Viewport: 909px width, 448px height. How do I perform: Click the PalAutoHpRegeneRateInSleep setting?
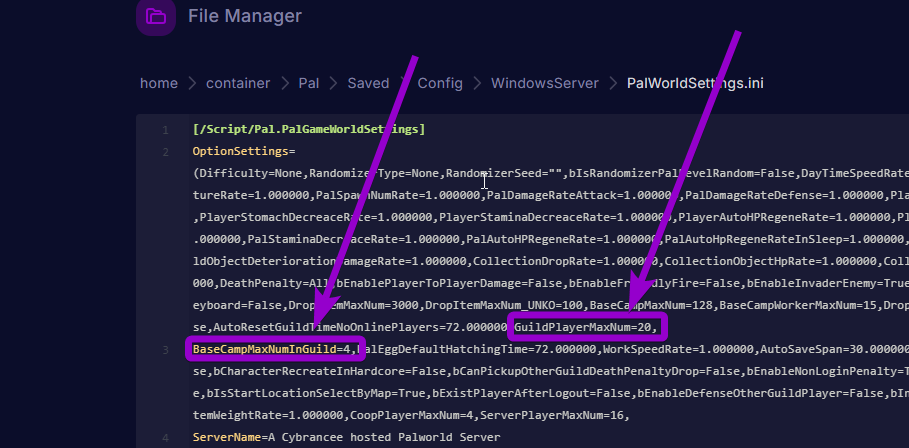784,239
